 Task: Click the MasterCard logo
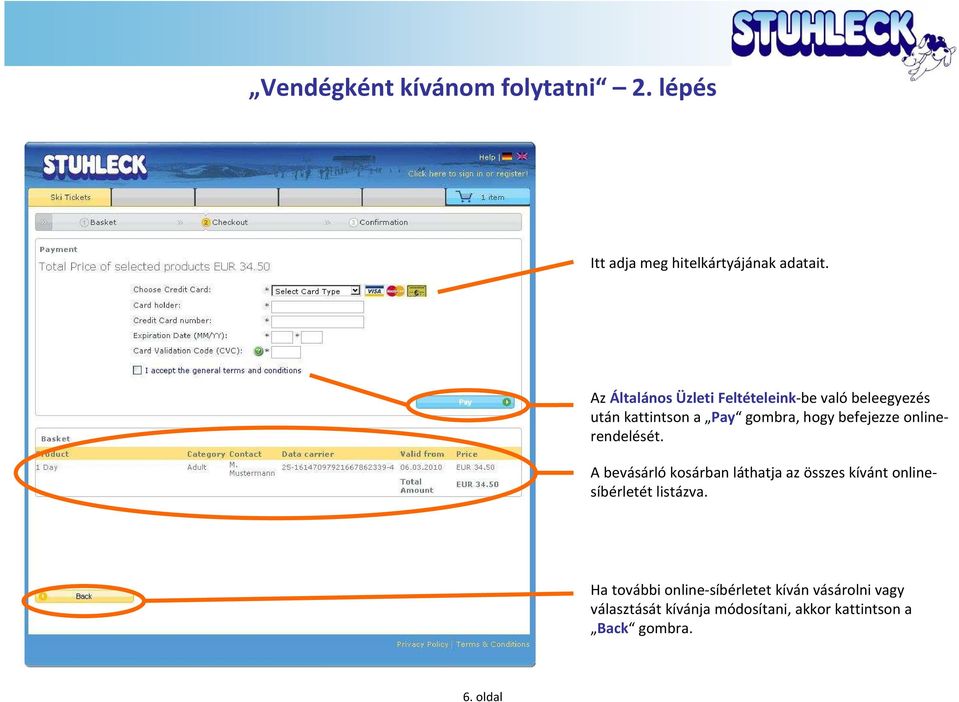pyautogui.click(x=395, y=291)
